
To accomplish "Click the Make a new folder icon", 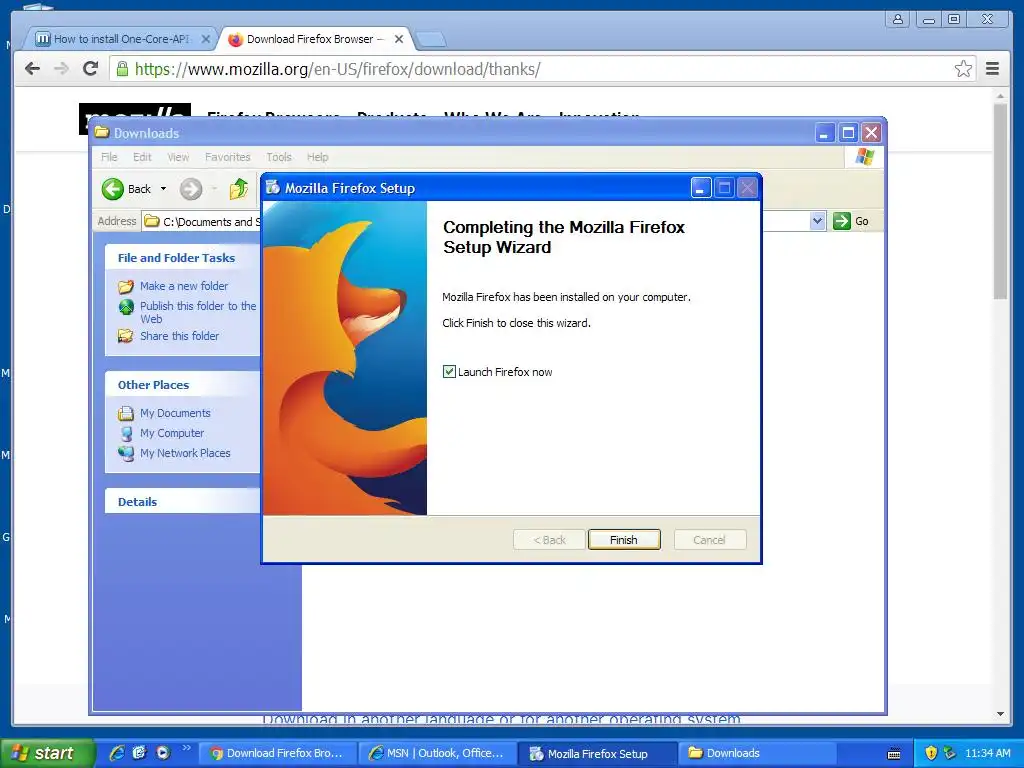I will (x=126, y=286).
